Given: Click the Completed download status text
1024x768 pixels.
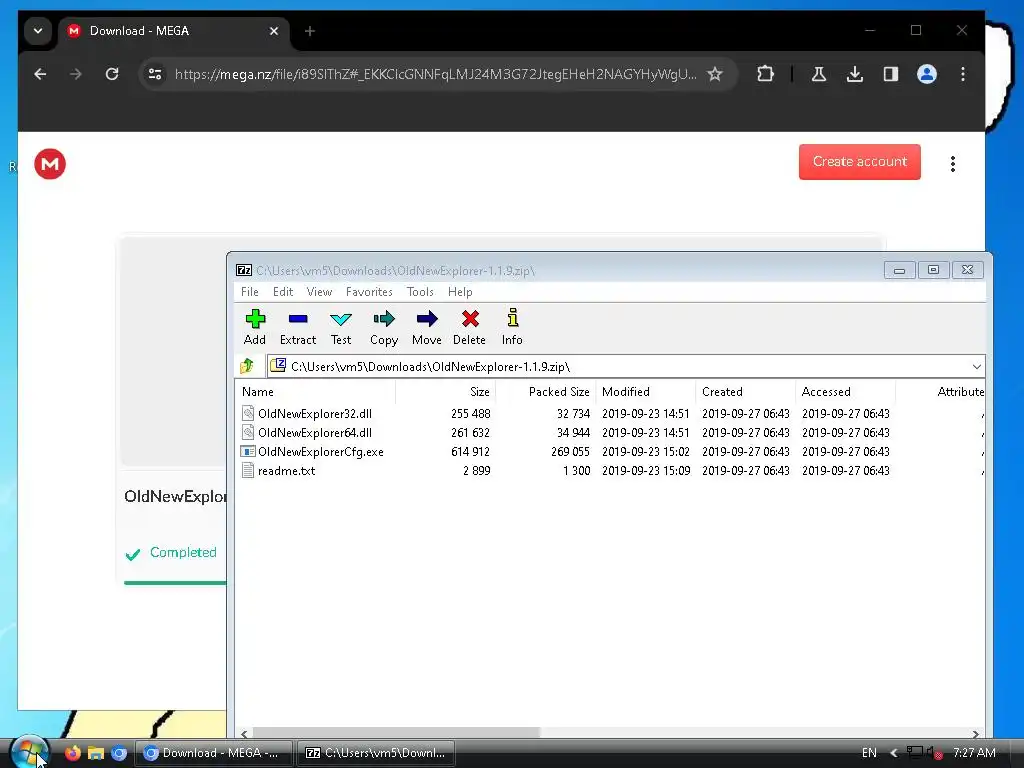Looking at the screenshot, I should pyautogui.click(x=183, y=552).
